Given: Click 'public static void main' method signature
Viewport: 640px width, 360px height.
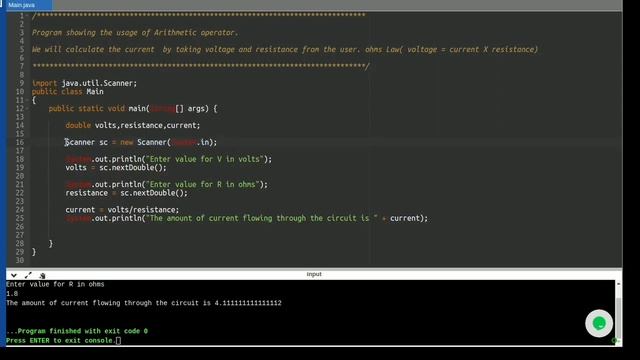Looking at the screenshot, I should tap(133, 109).
